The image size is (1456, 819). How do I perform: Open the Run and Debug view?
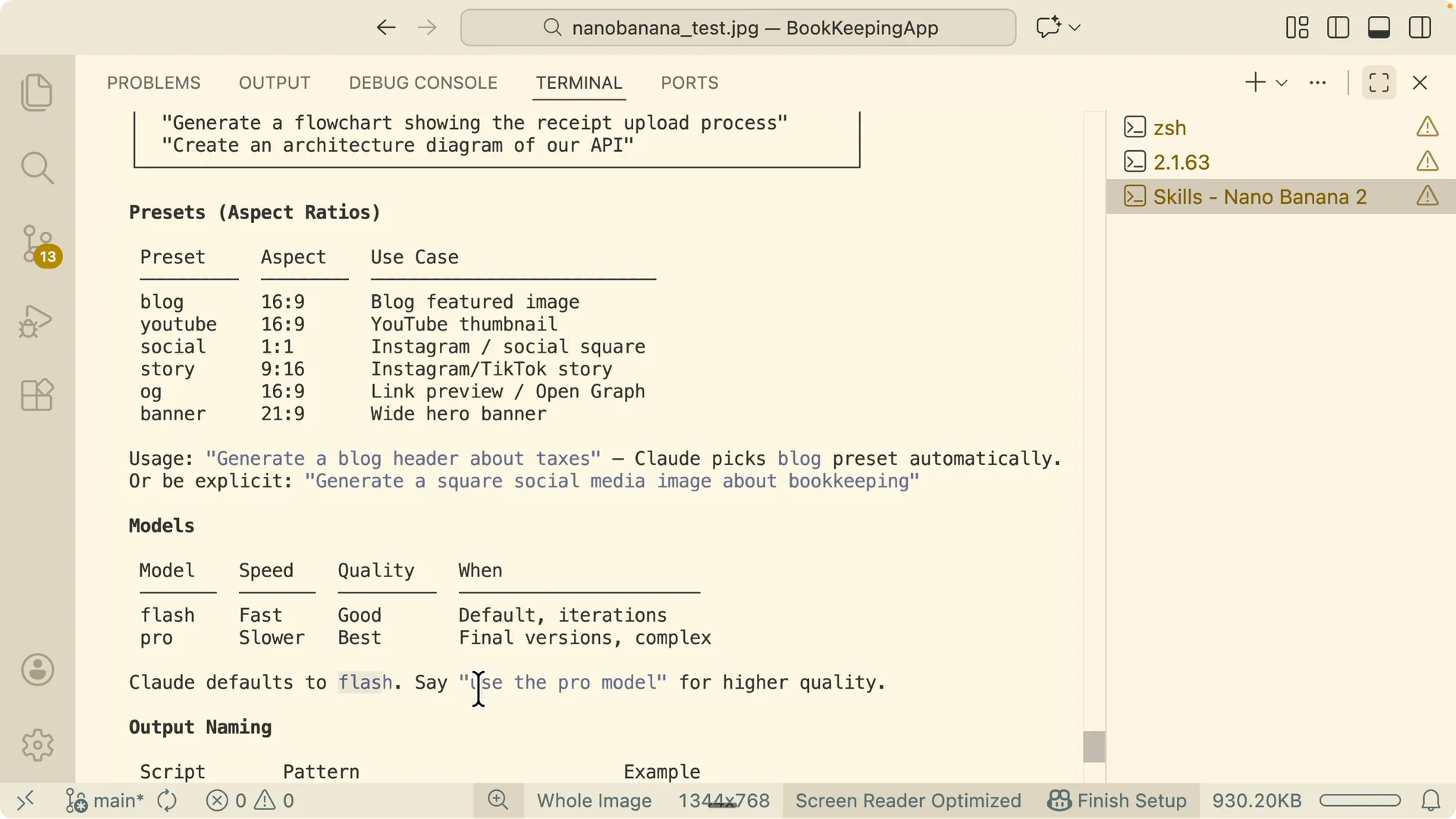tap(36, 321)
